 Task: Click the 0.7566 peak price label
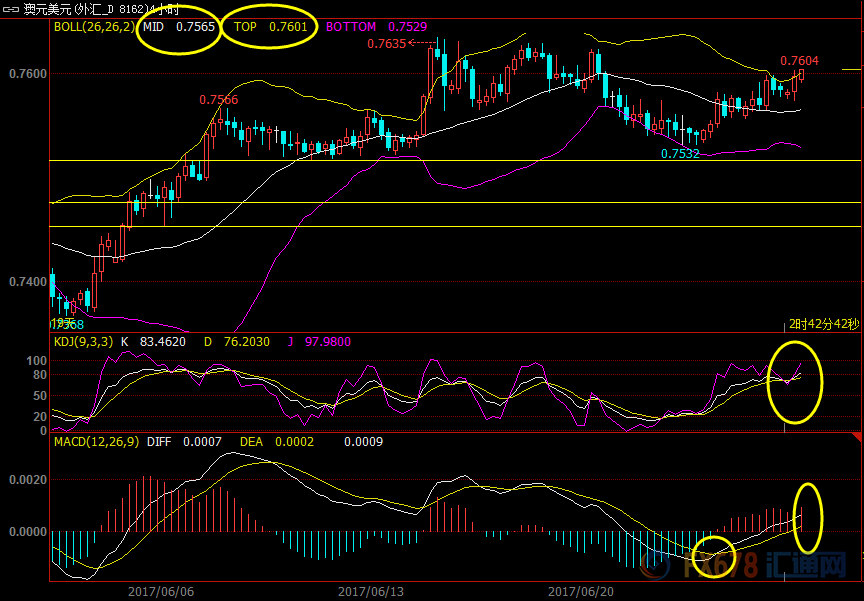218,100
